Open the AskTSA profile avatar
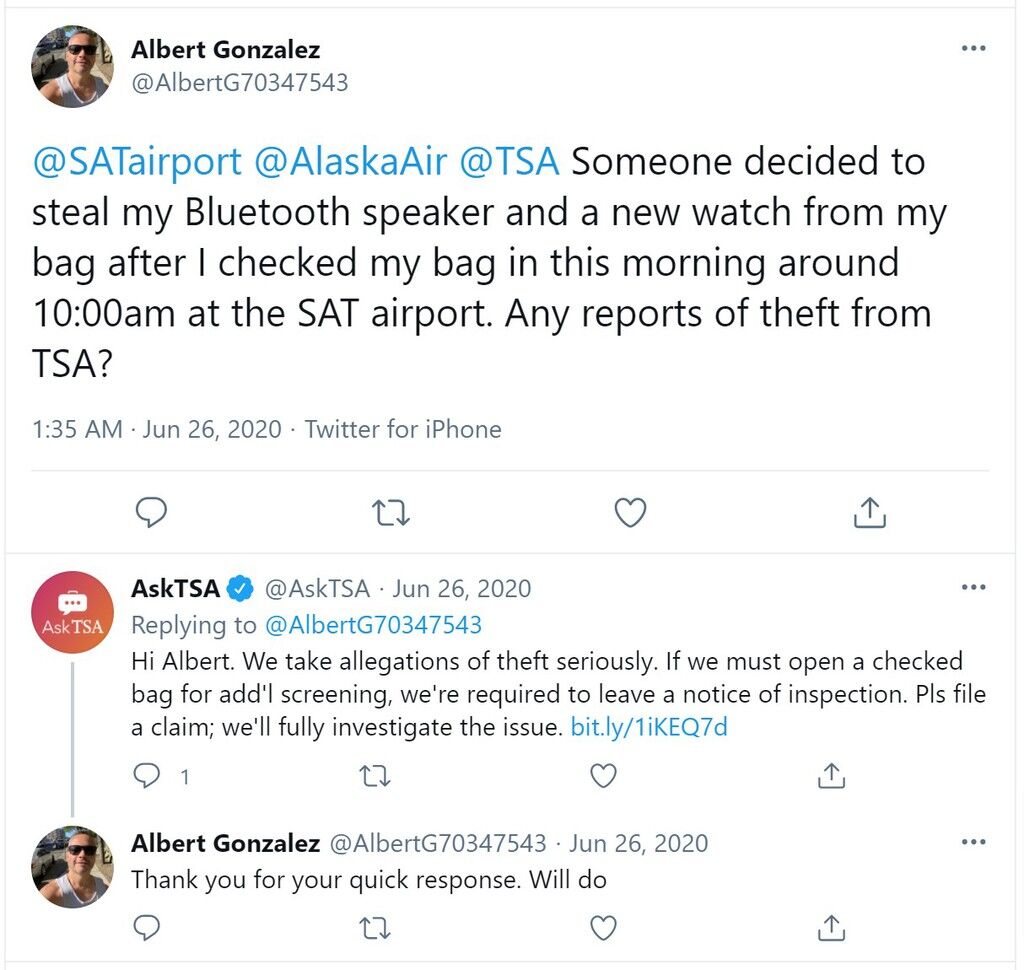The image size is (1024, 970). click(72, 612)
